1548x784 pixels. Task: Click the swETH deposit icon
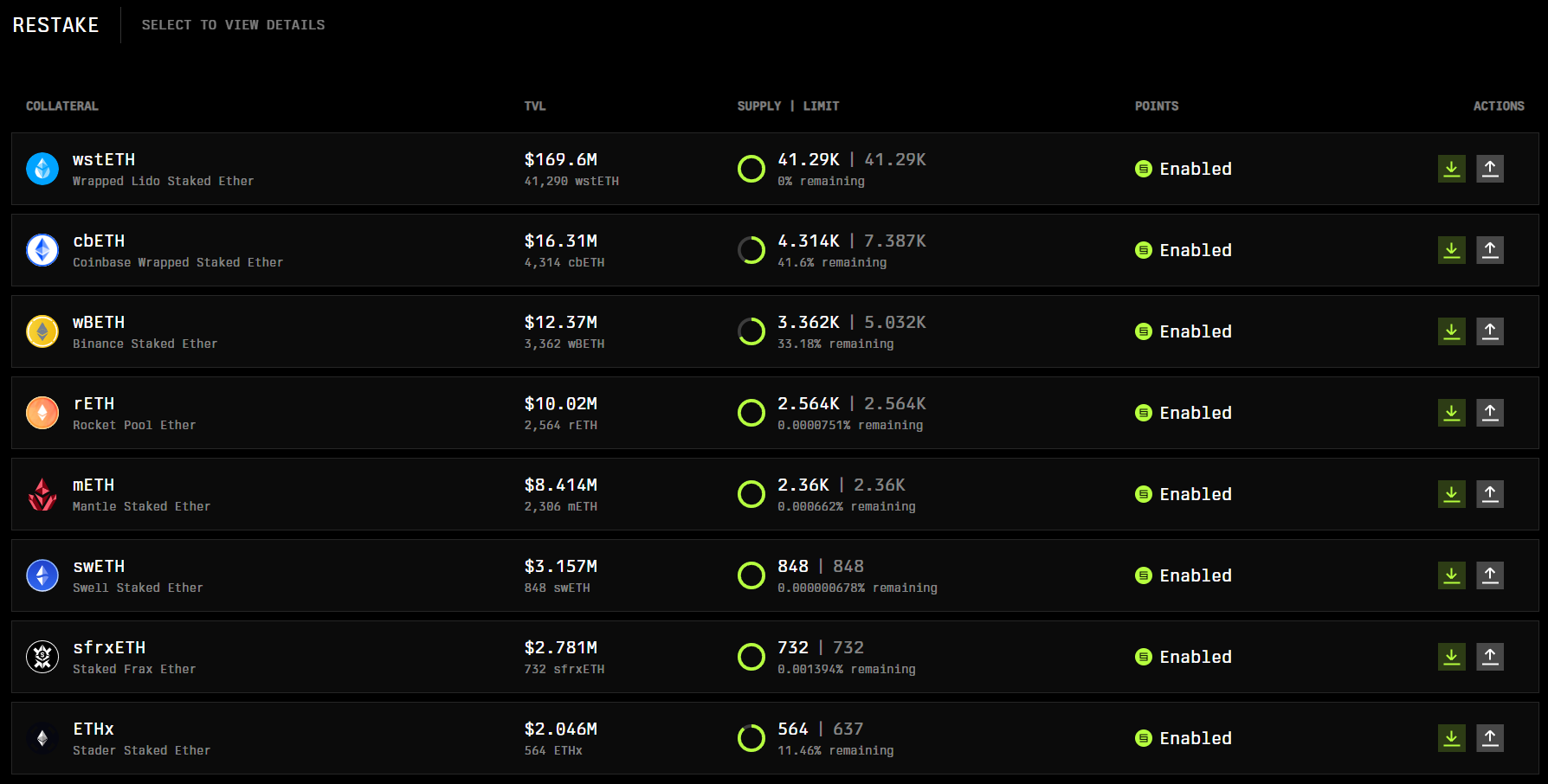[1451, 575]
